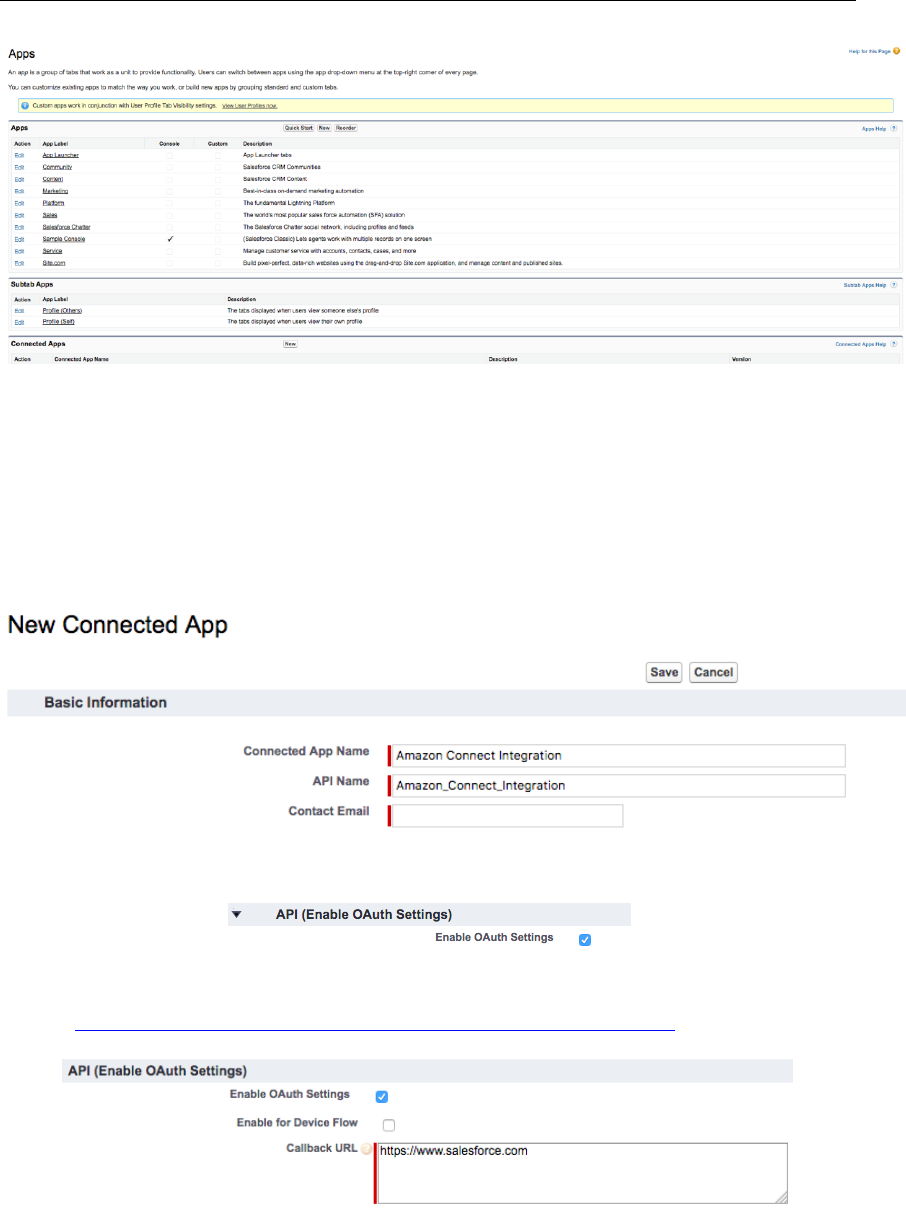Click 'Salesforce CRM Communities' description text
The width and height of the screenshot is (906, 1211).
click(282, 167)
